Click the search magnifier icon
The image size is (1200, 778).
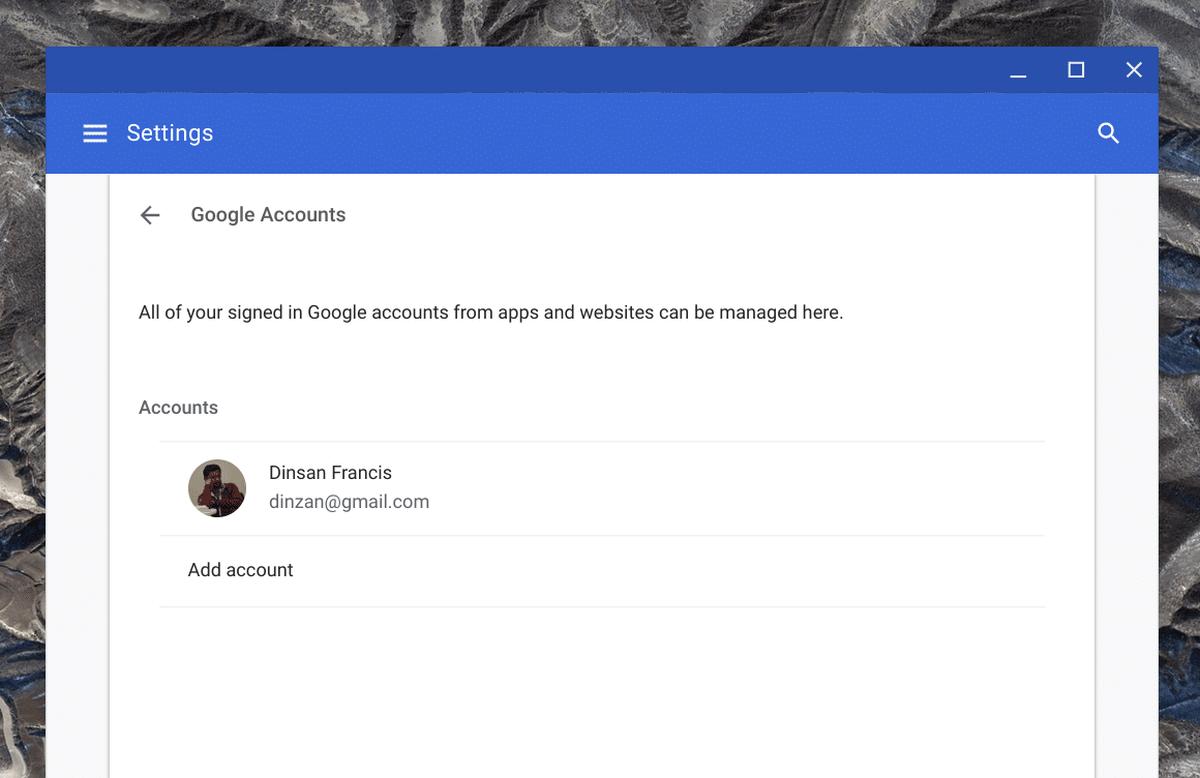tap(1108, 133)
